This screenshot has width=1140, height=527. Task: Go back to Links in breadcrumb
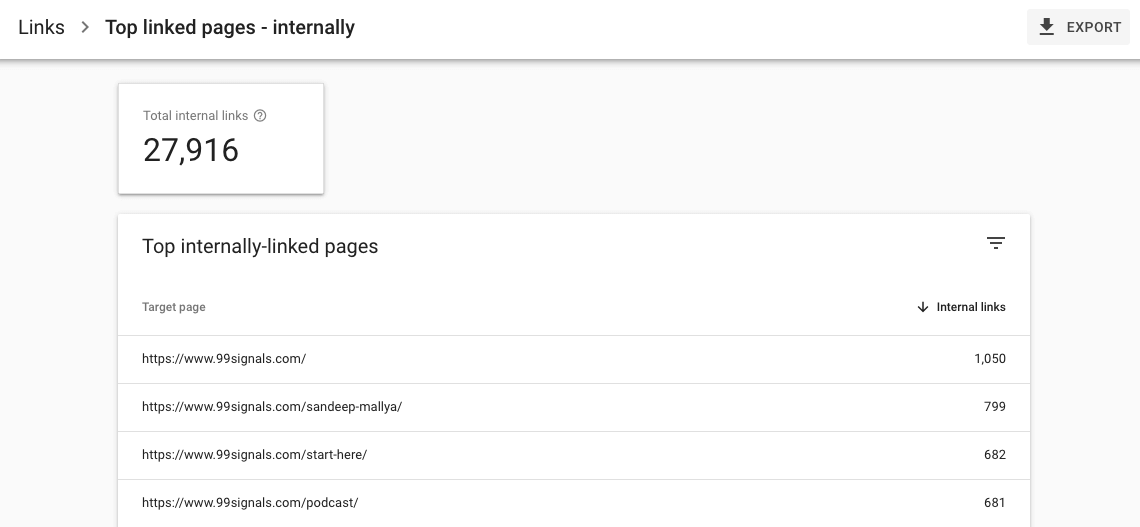pos(41,28)
